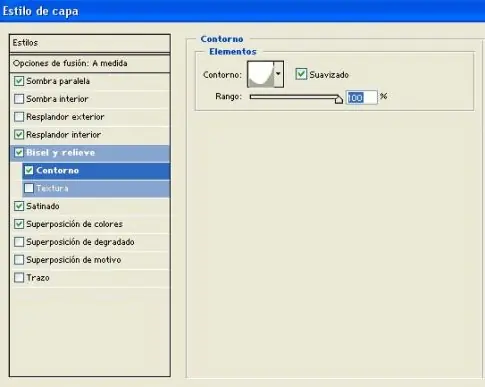Image resolution: width=485 pixels, height=387 pixels.
Task: Select the Satinado style label
Action: click(43, 206)
